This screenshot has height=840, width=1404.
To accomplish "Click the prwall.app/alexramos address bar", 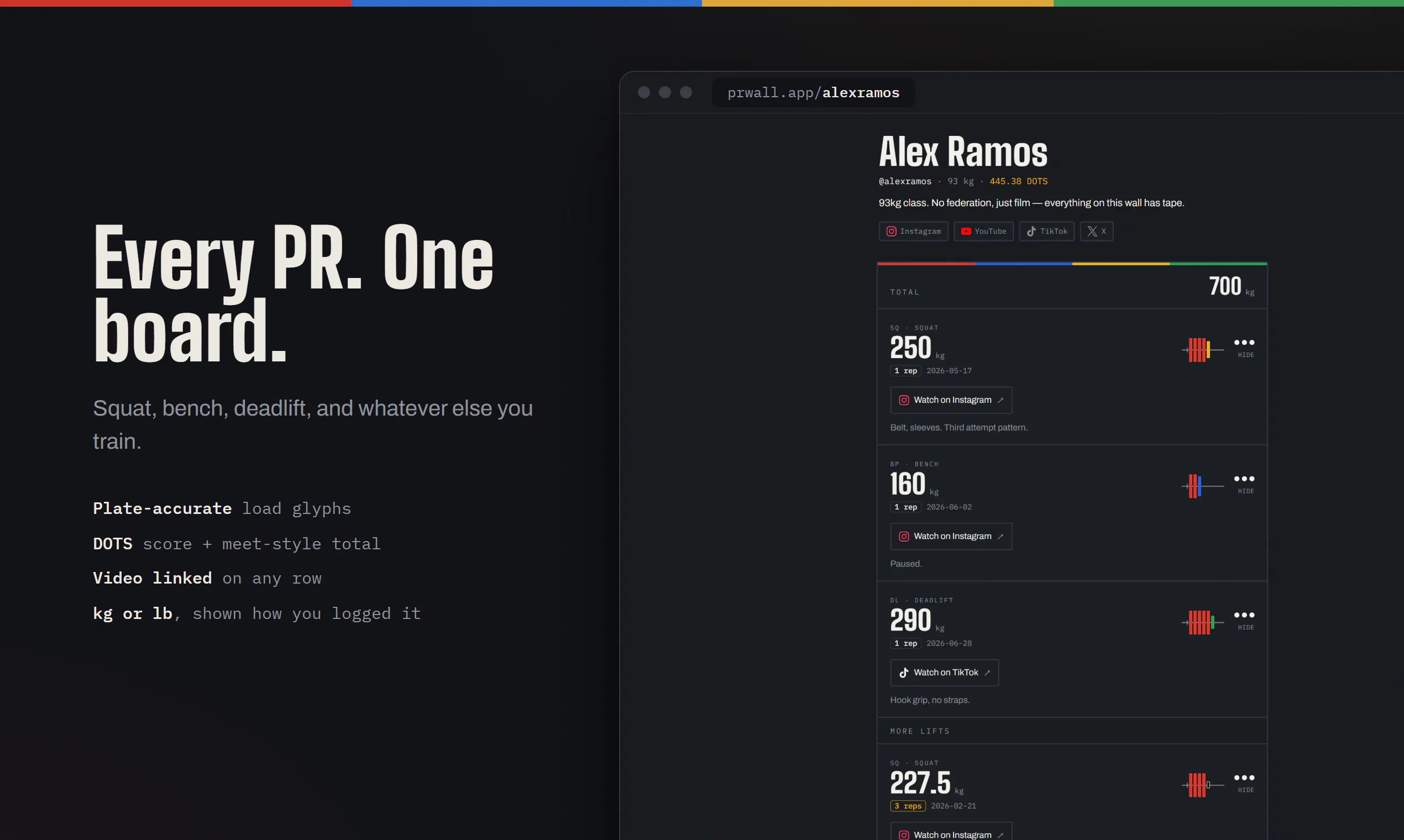I will (x=813, y=92).
